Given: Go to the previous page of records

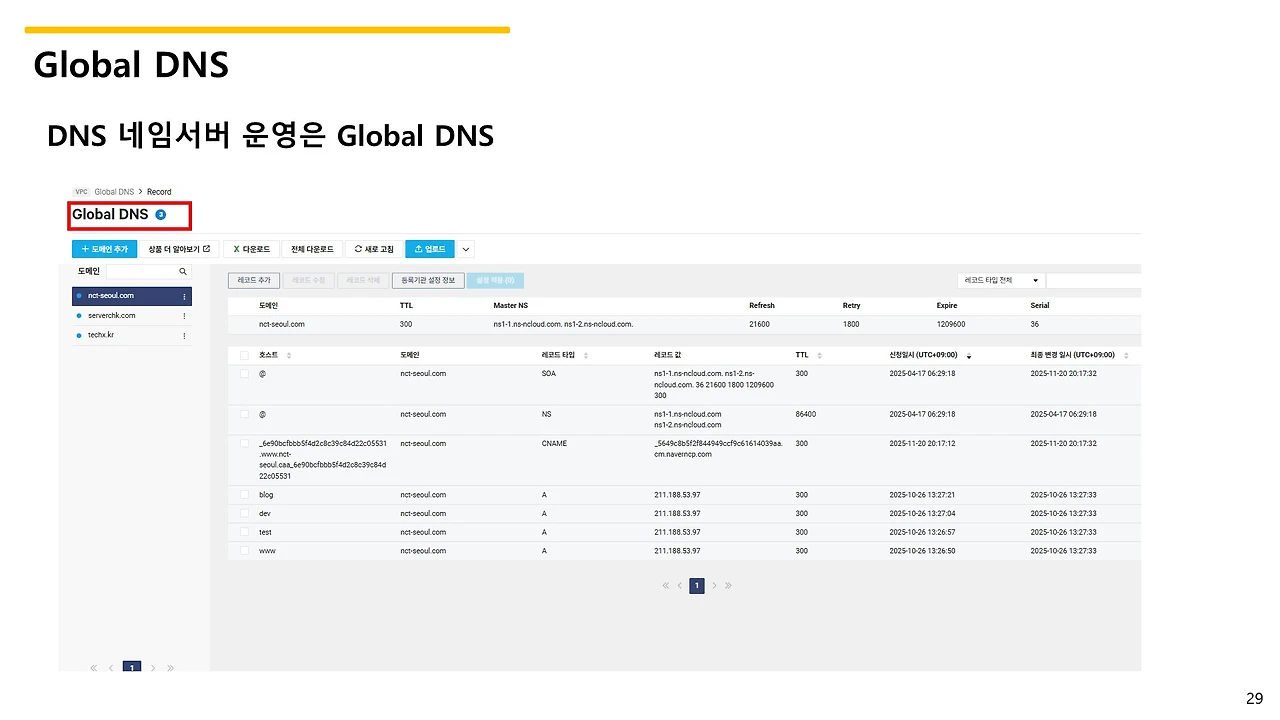Looking at the screenshot, I should 680,586.
